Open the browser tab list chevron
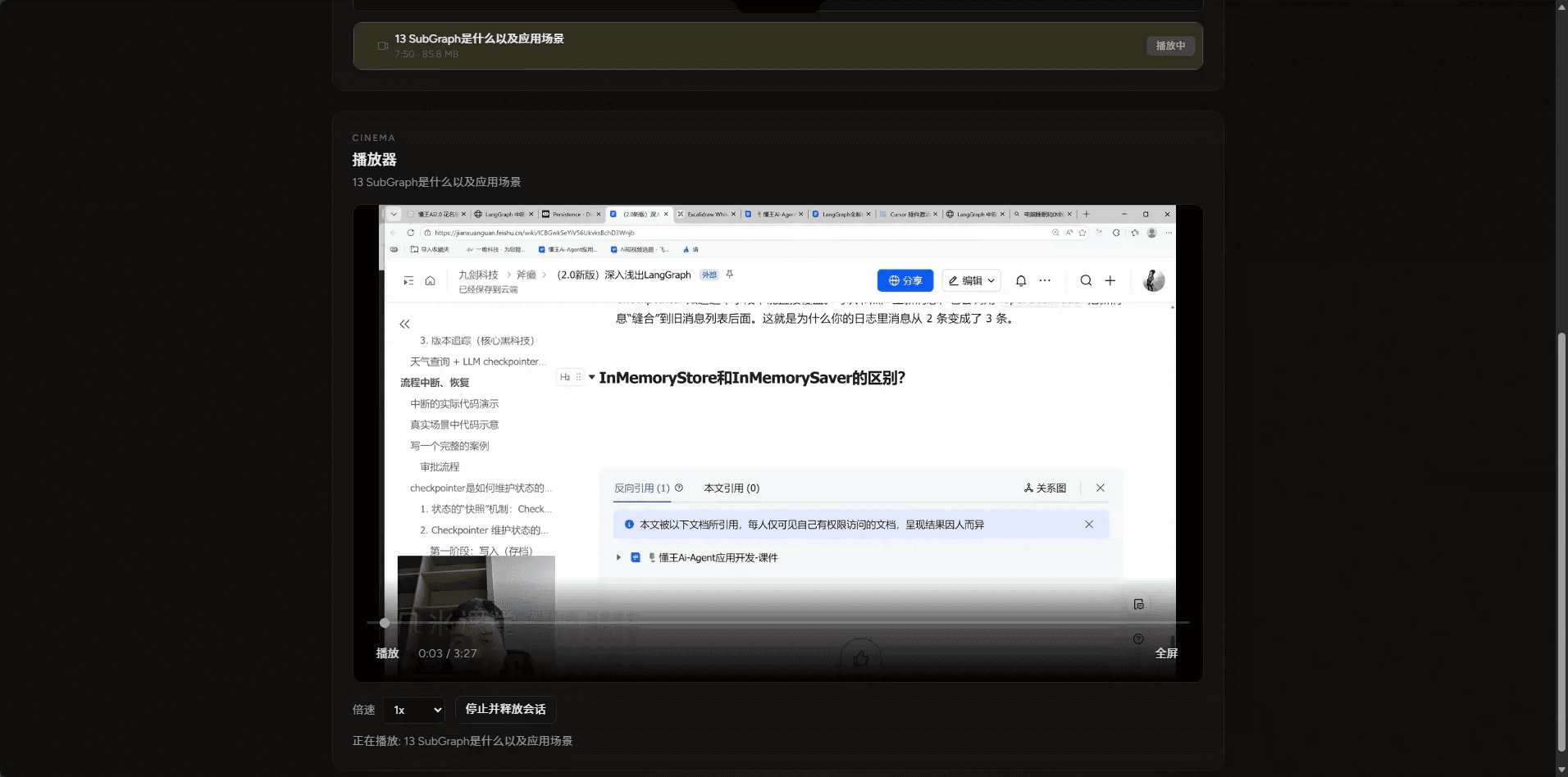Image resolution: width=1568 pixels, height=777 pixels. 394,214
